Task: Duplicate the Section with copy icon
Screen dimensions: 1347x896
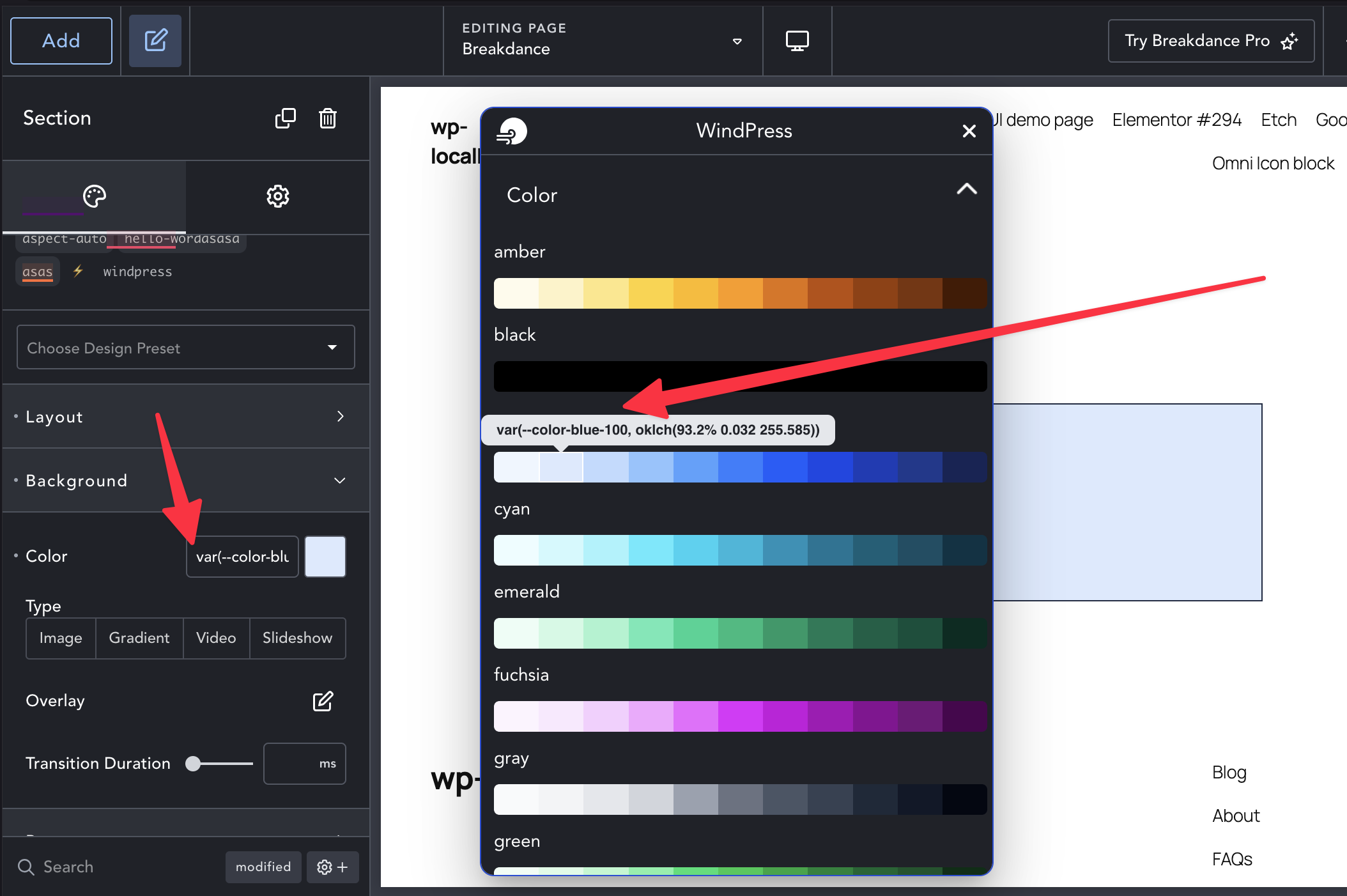Action: click(285, 118)
